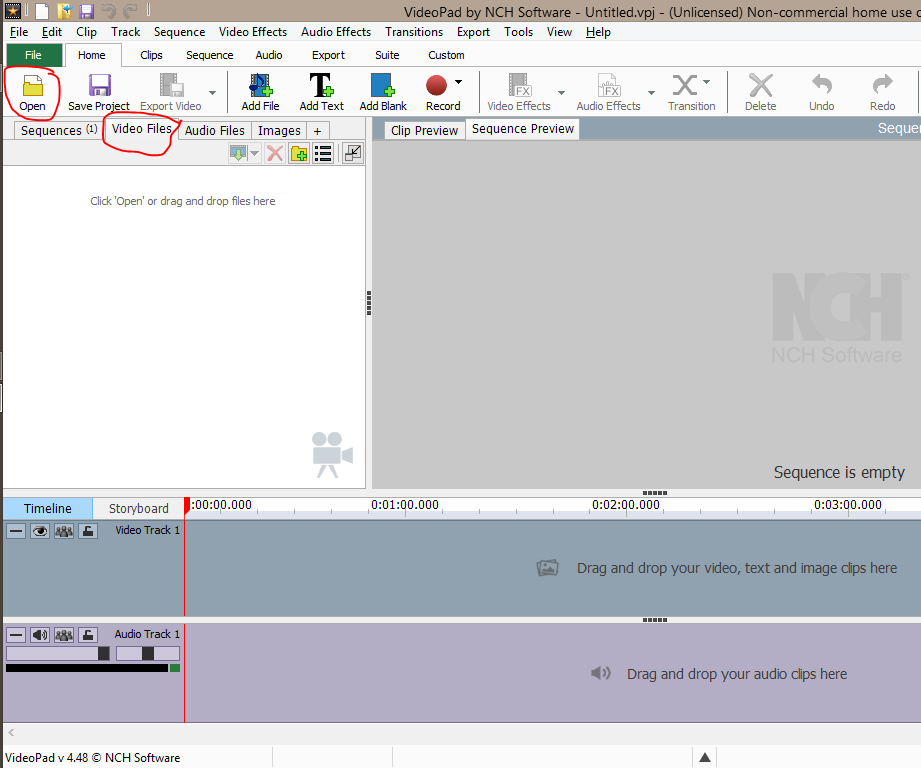Image resolution: width=921 pixels, height=768 pixels.
Task: Click the green File ribbon button
Action: pyautogui.click(x=33, y=55)
